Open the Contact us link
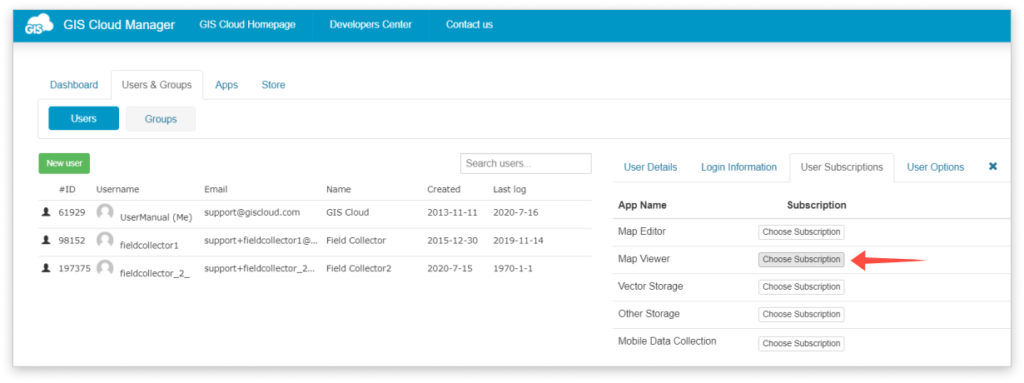 (470, 25)
